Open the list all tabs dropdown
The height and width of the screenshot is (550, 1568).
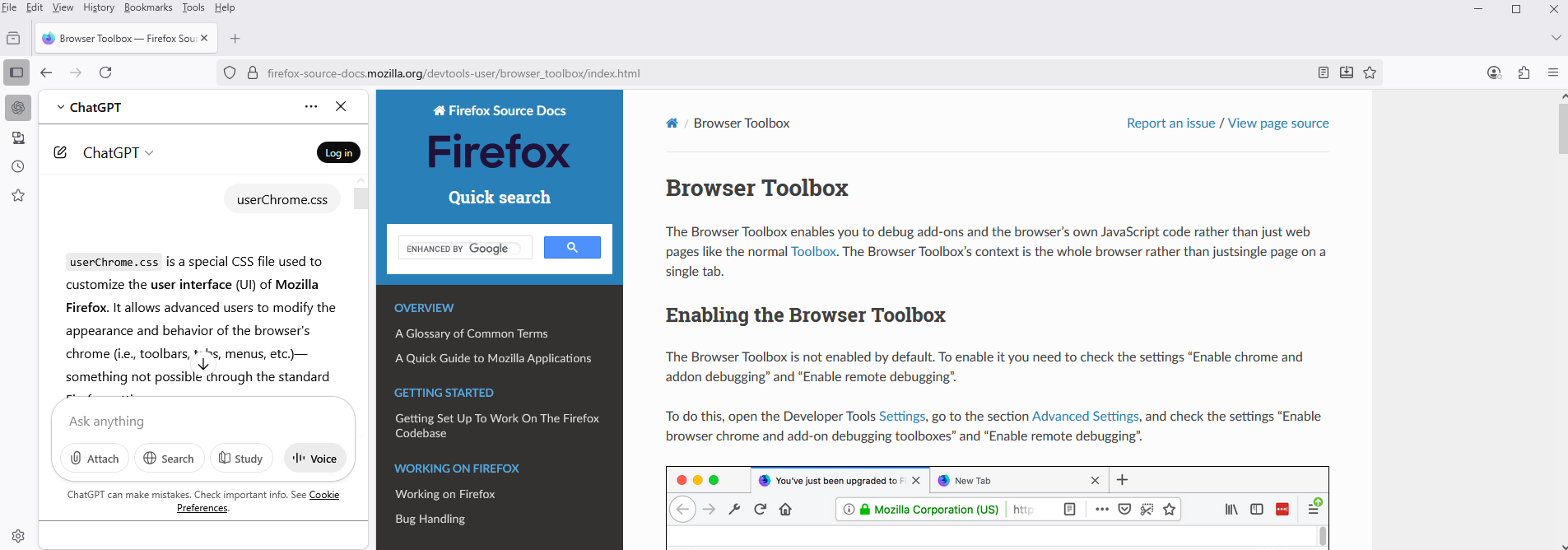1556,38
